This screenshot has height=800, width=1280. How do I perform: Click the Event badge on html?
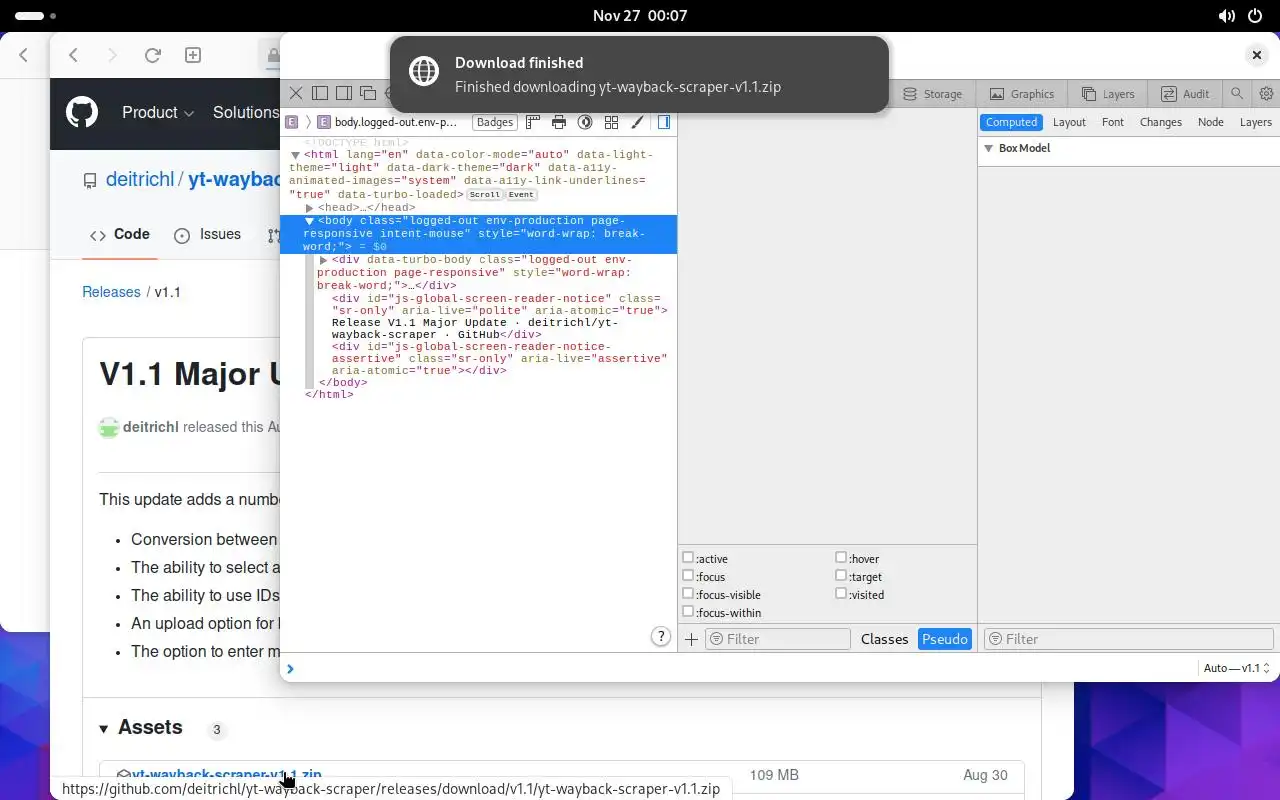521,194
